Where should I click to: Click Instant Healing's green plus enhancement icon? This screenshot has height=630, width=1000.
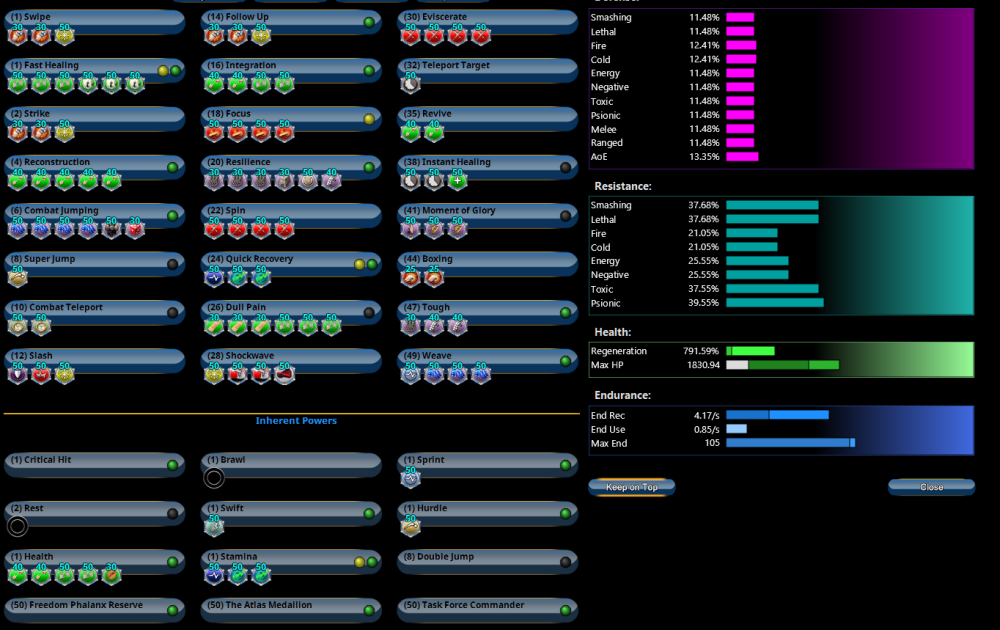(x=457, y=182)
